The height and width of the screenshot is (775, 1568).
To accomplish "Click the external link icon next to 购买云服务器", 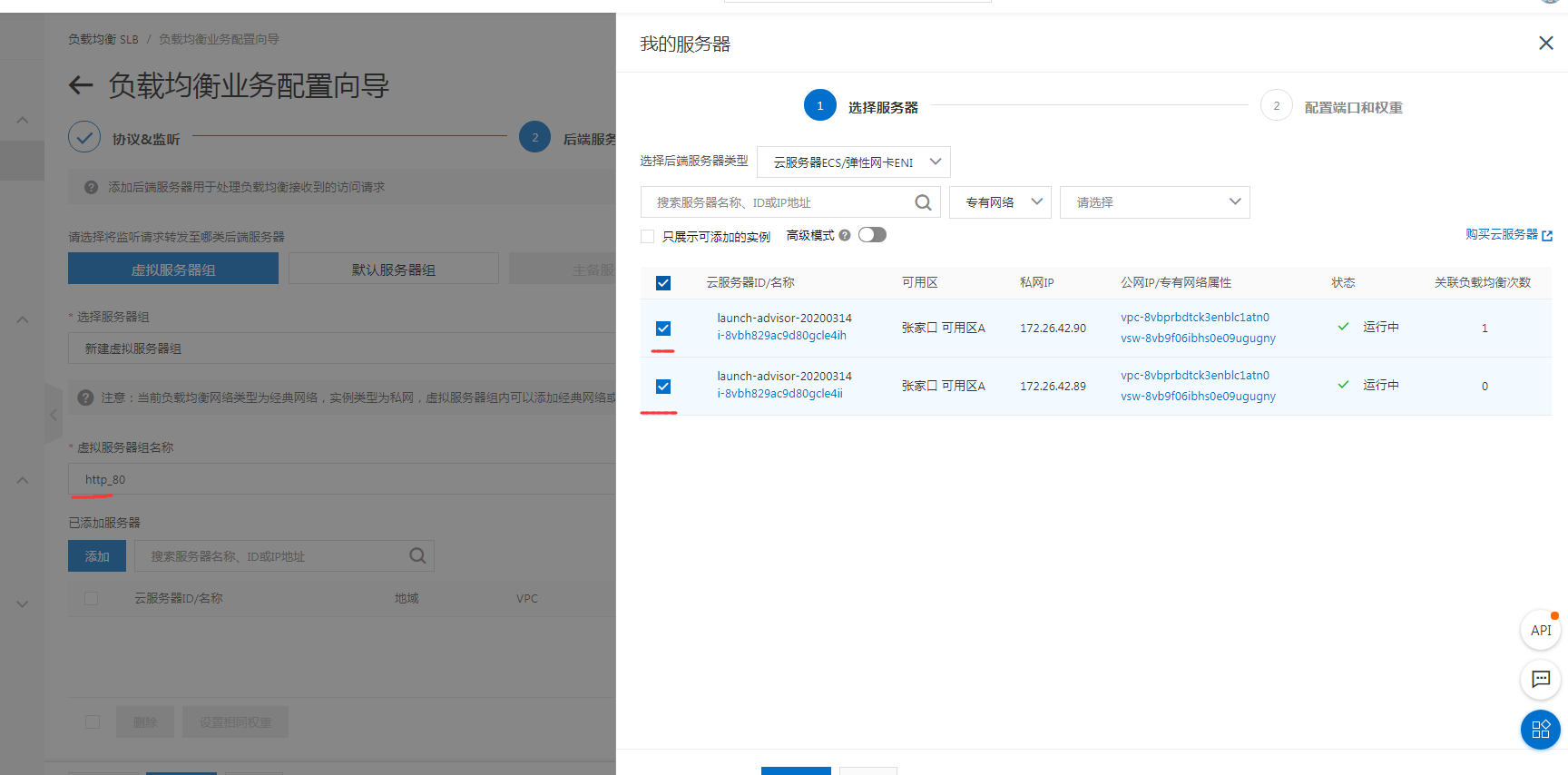I will (x=1547, y=236).
